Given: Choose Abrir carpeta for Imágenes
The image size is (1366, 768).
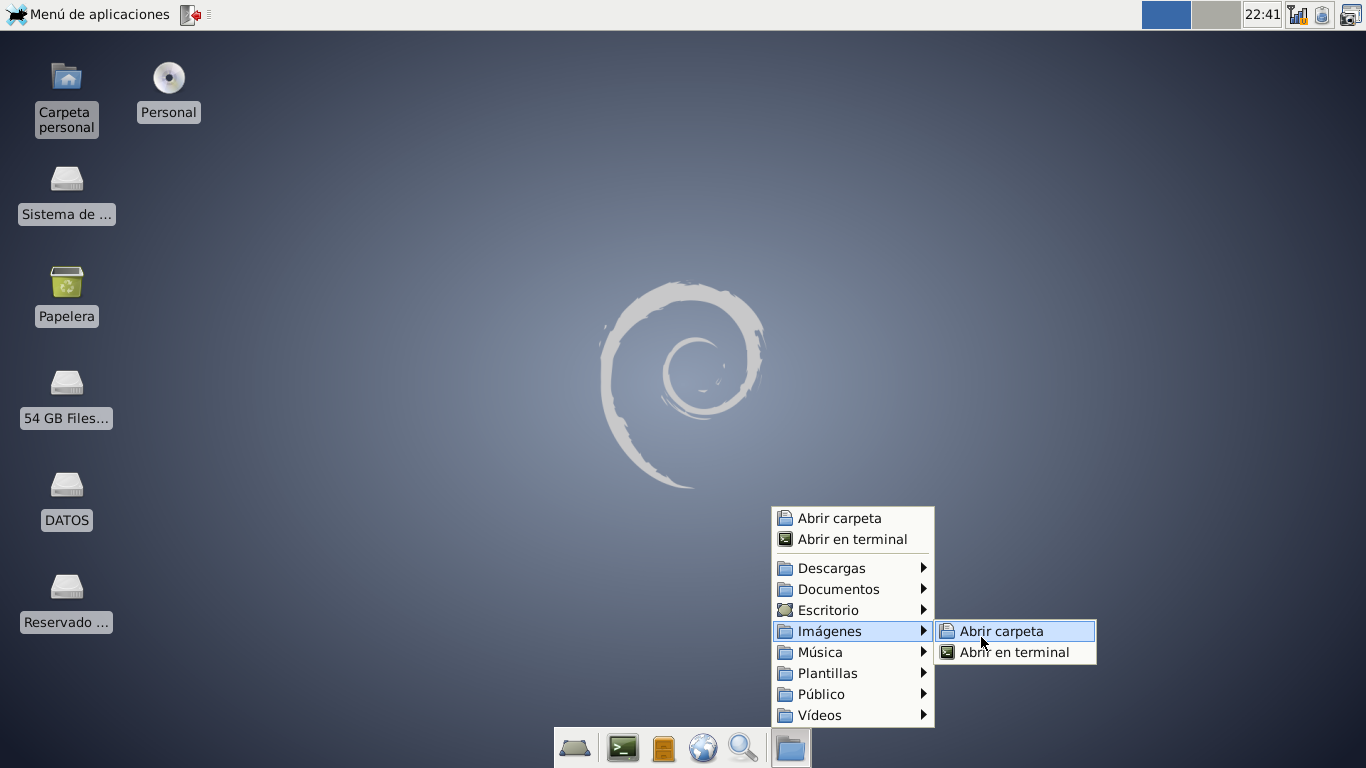Looking at the screenshot, I should click(1000, 631).
